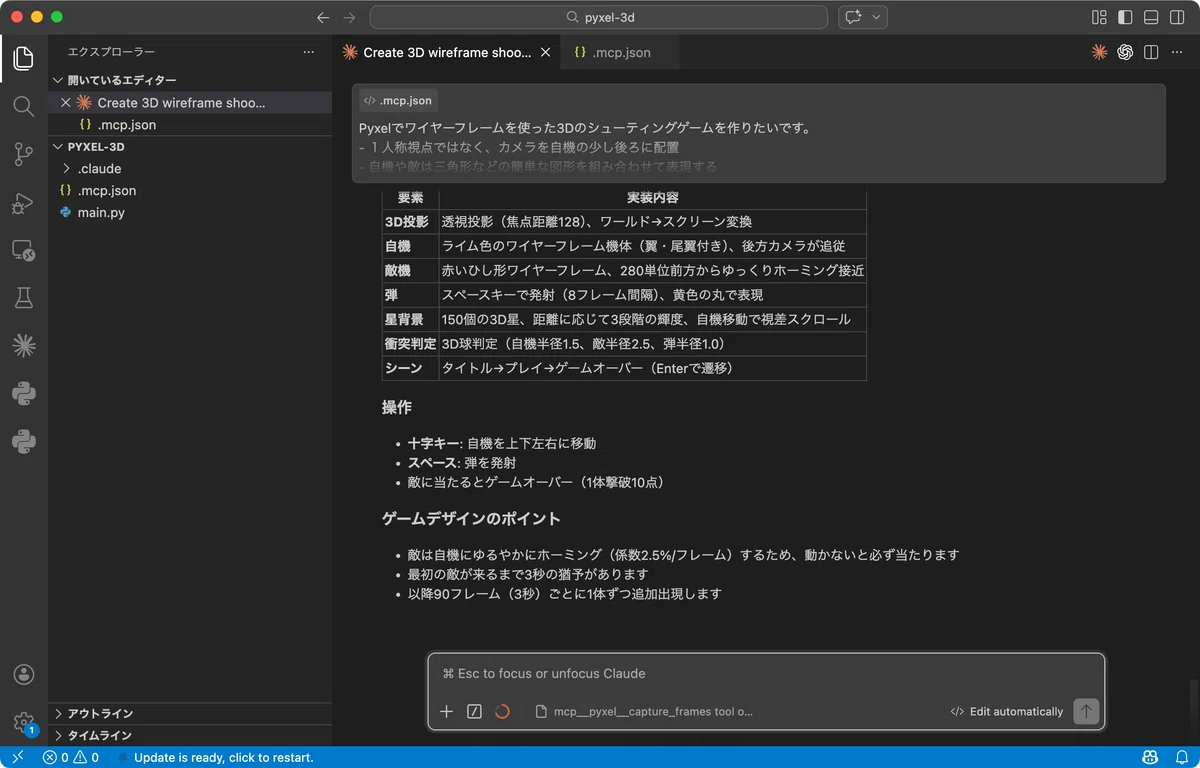Open the chat dropdown arrow in title bar
This screenshot has width=1200, height=768.
pyautogui.click(x=877, y=17)
